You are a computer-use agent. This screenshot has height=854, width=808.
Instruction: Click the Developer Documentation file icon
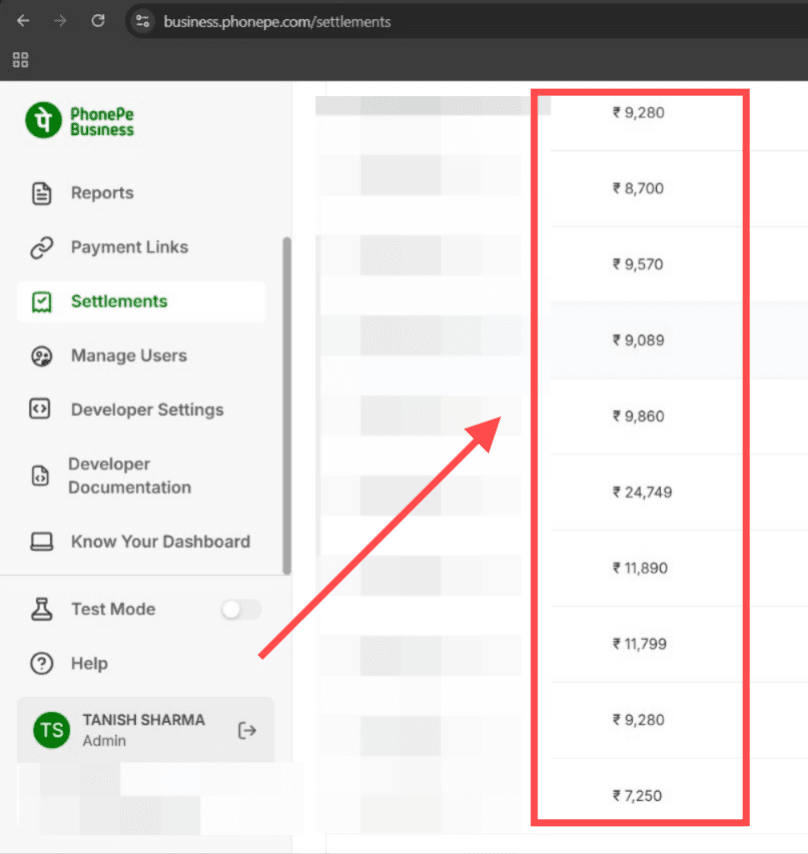coord(40,476)
